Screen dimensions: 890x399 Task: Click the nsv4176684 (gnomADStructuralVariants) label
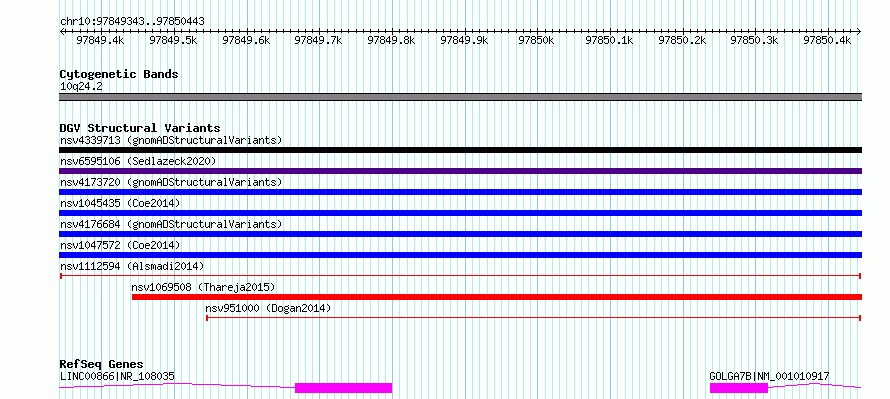[171, 224]
